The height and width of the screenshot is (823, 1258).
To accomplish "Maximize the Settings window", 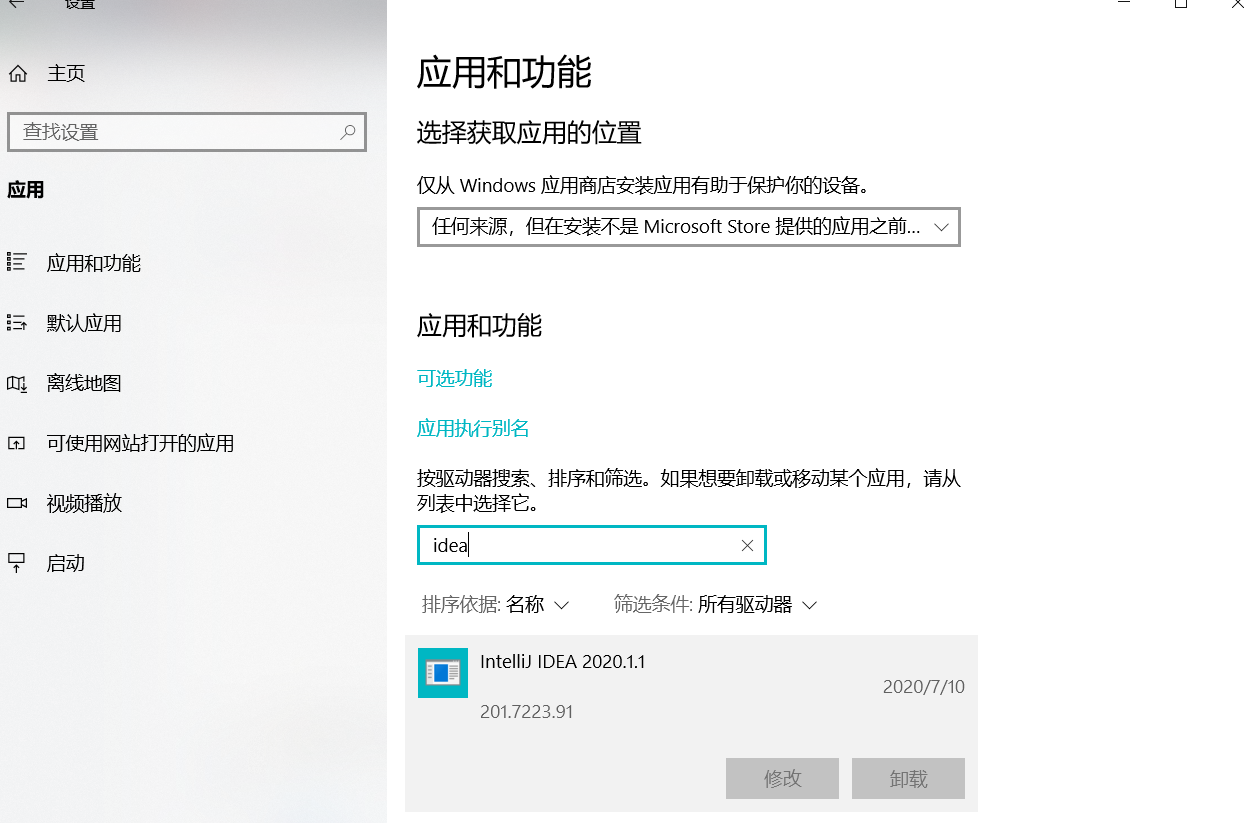I will point(1181,3).
